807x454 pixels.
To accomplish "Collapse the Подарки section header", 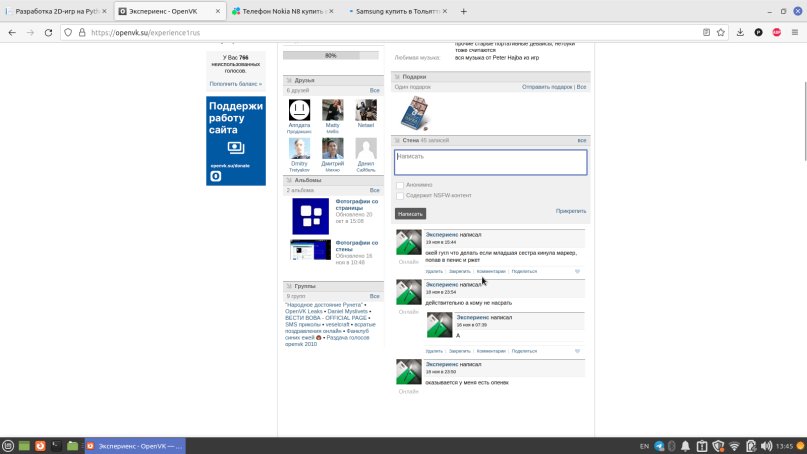I will [x=414, y=77].
